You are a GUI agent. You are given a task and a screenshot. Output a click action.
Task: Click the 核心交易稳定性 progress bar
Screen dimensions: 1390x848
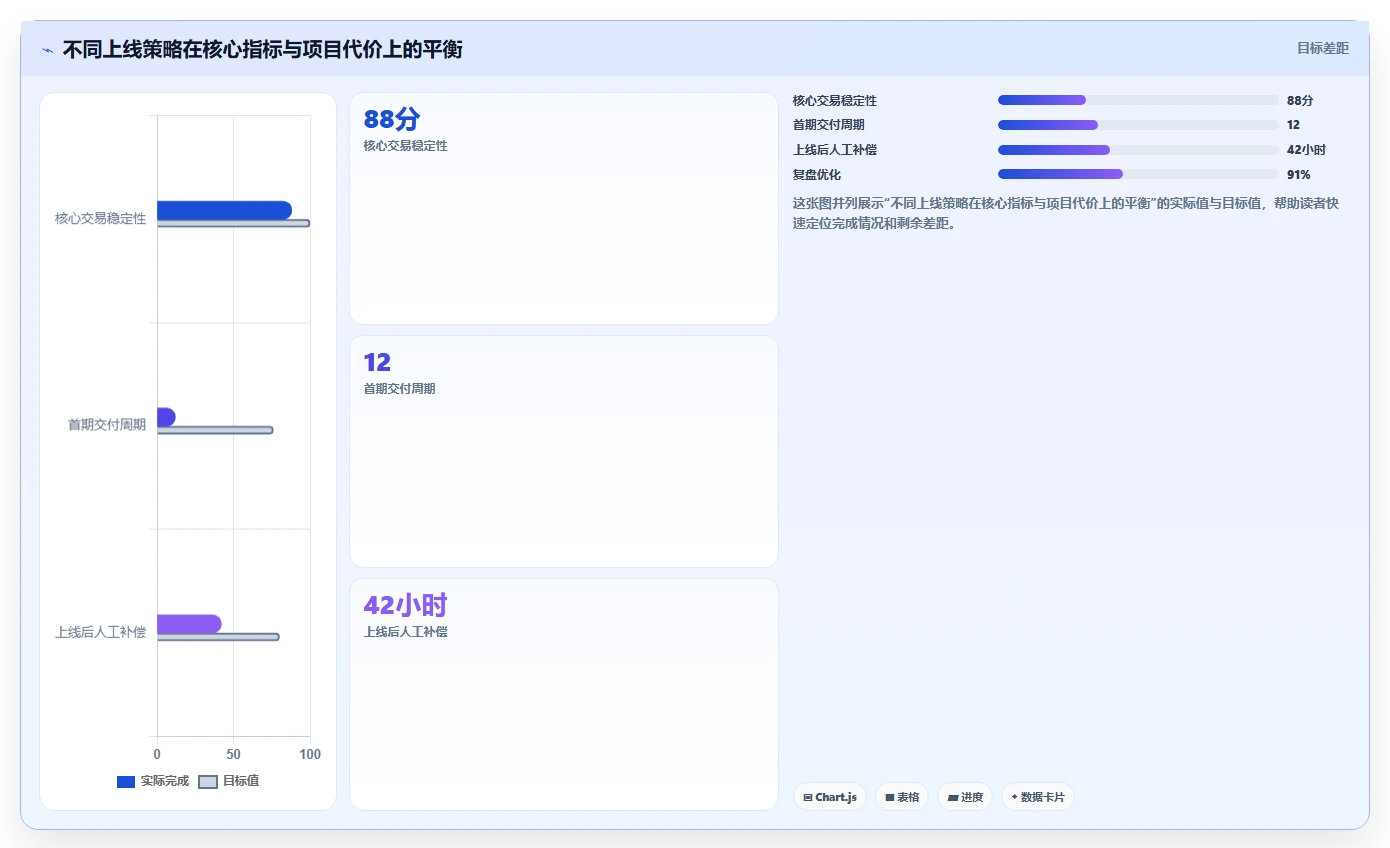coord(1138,100)
